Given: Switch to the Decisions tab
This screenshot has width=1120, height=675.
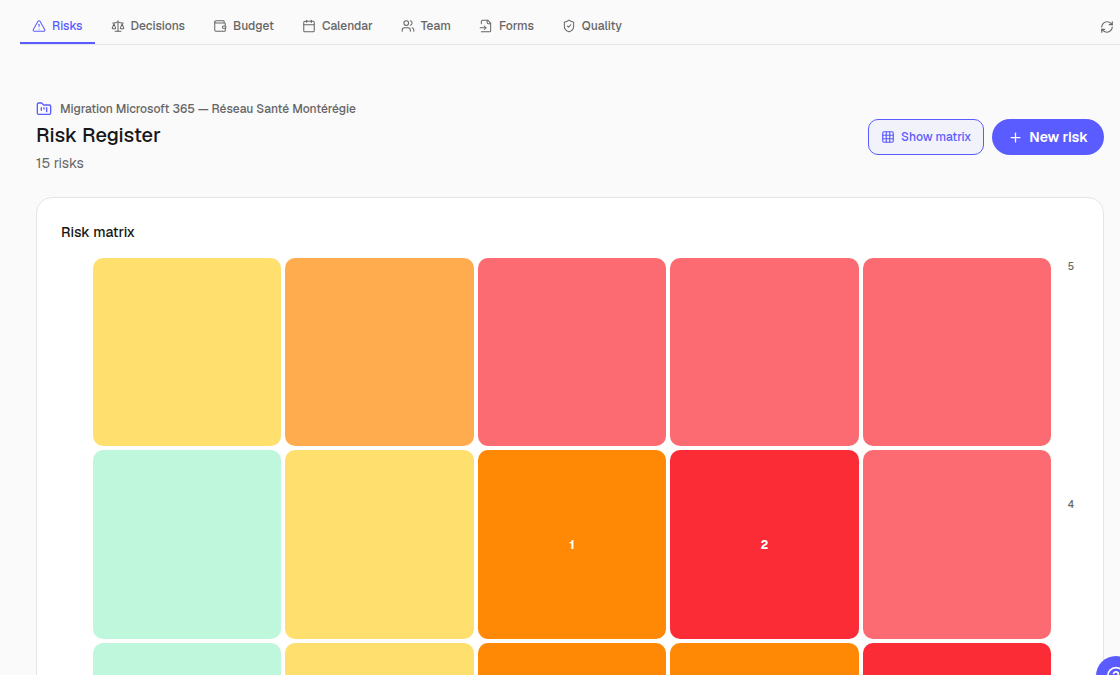Looking at the screenshot, I should 148,26.
